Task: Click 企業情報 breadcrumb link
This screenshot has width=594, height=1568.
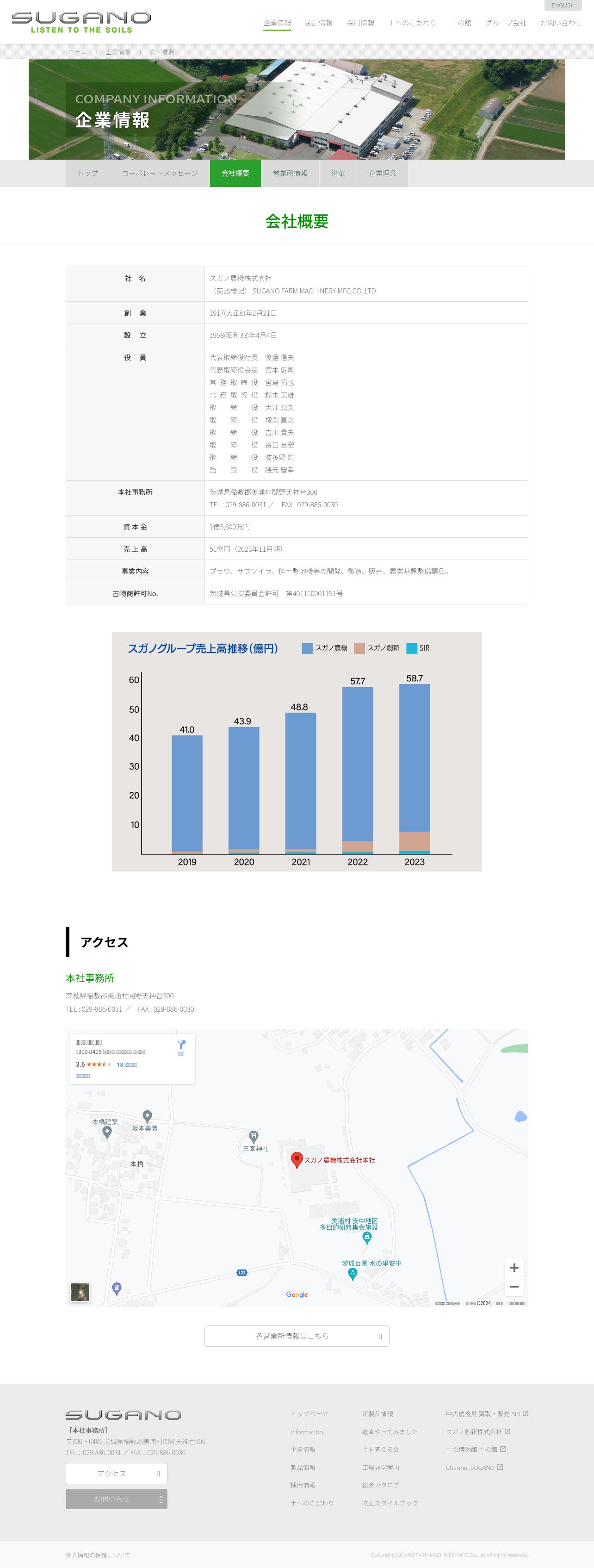Action: point(118,52)
